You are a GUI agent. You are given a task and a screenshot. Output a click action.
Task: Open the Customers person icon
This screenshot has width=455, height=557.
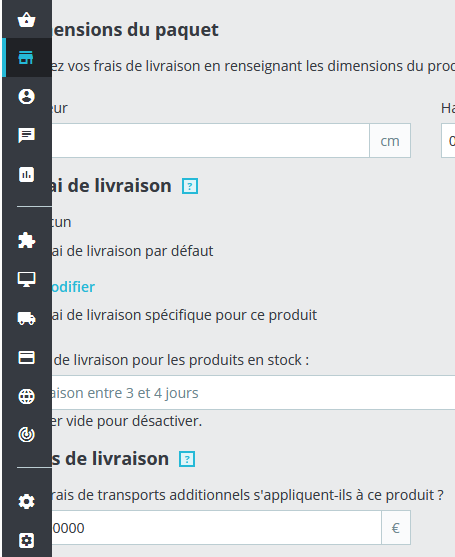coord(27,96)
